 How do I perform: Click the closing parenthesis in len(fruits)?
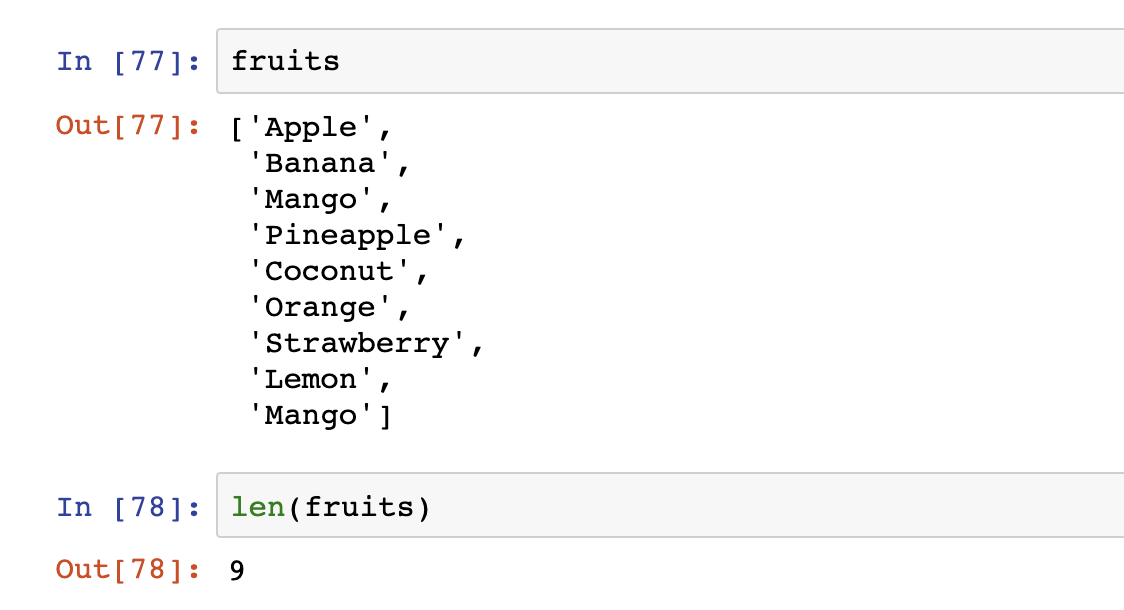[x=422, y=508]
